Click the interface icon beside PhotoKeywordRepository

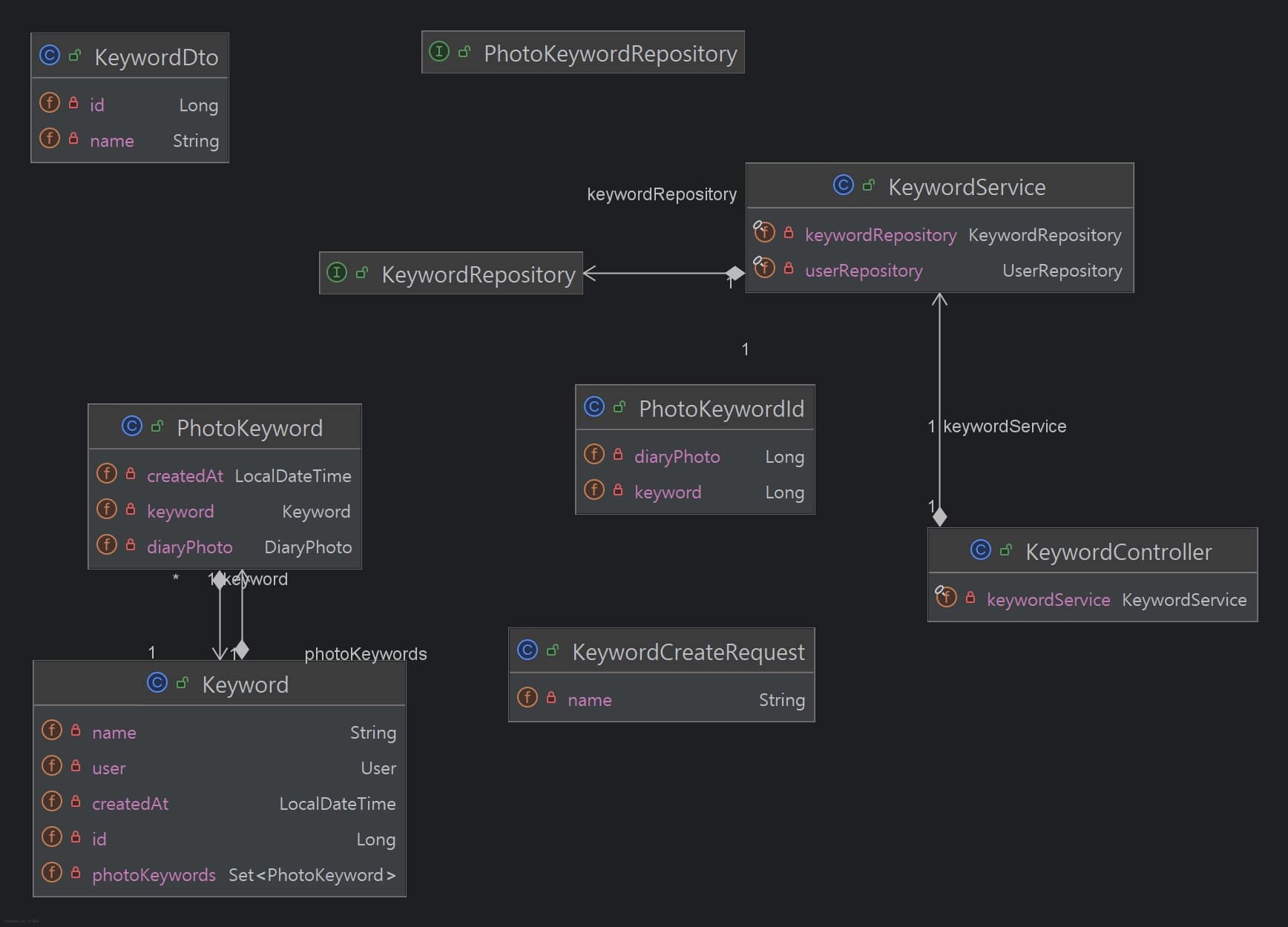(x=439, y=52)
